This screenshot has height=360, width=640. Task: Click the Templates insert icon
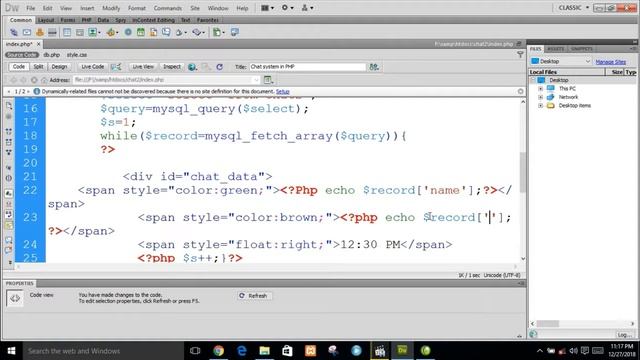(x=218, y=32)
